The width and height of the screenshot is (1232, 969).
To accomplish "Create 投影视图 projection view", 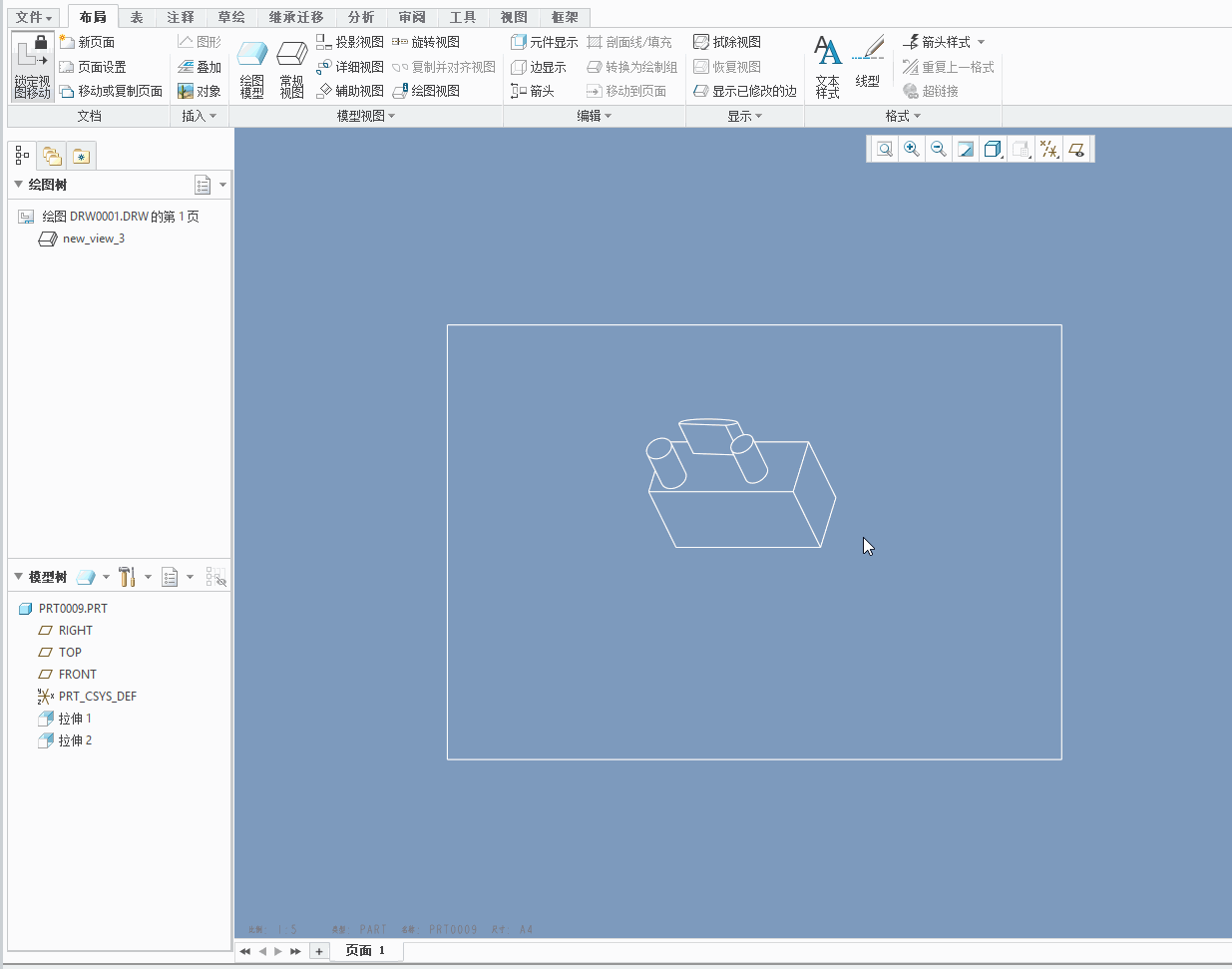I will [x=350, y=42].
